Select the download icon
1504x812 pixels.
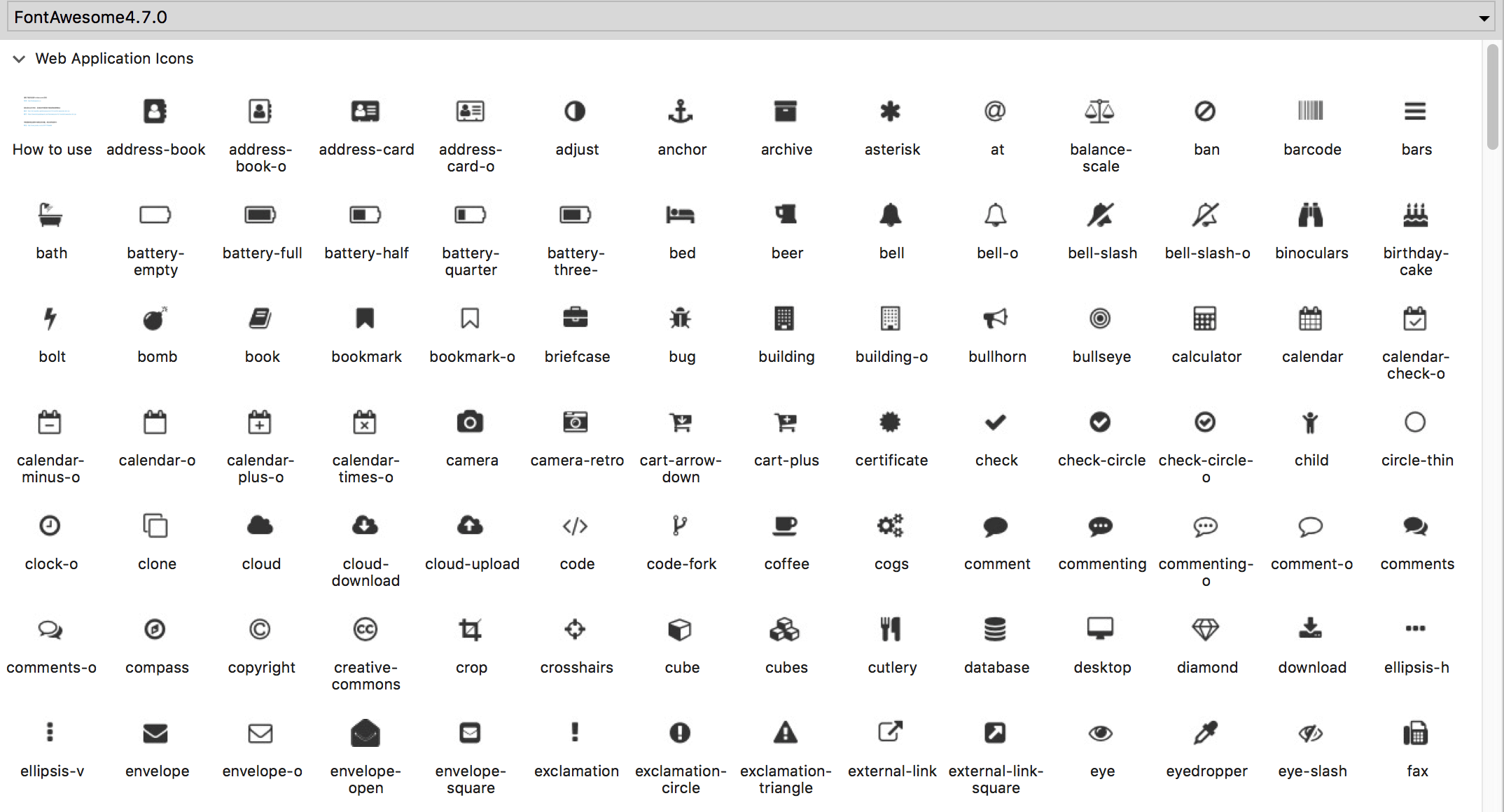tap(1310, 629)
